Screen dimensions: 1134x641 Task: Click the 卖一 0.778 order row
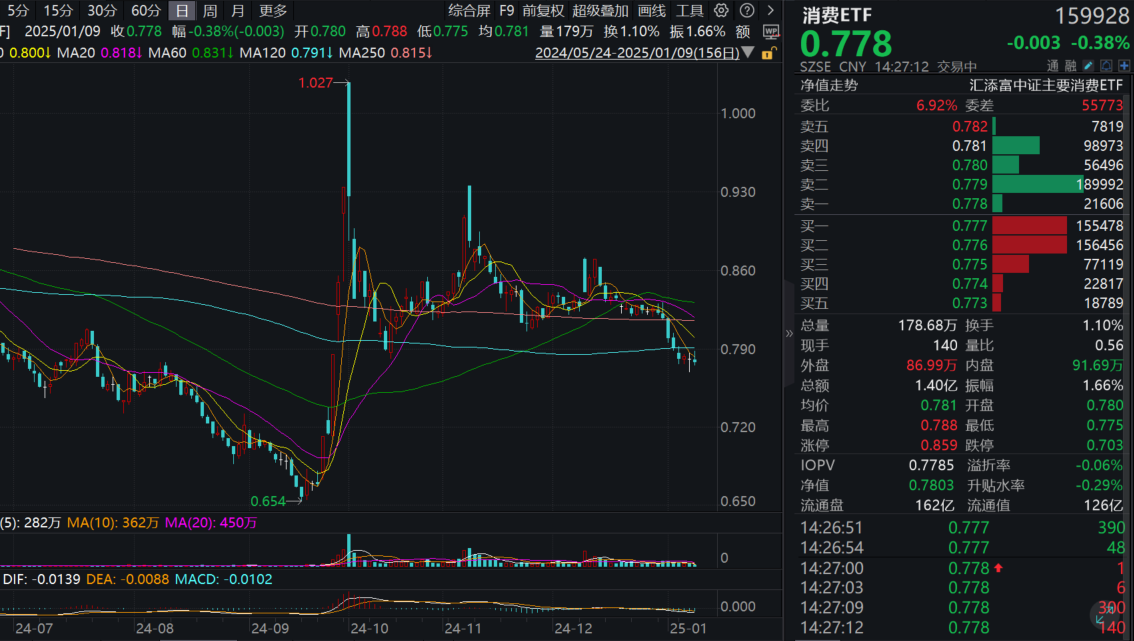pyautogui.click(x=962, y=204)
